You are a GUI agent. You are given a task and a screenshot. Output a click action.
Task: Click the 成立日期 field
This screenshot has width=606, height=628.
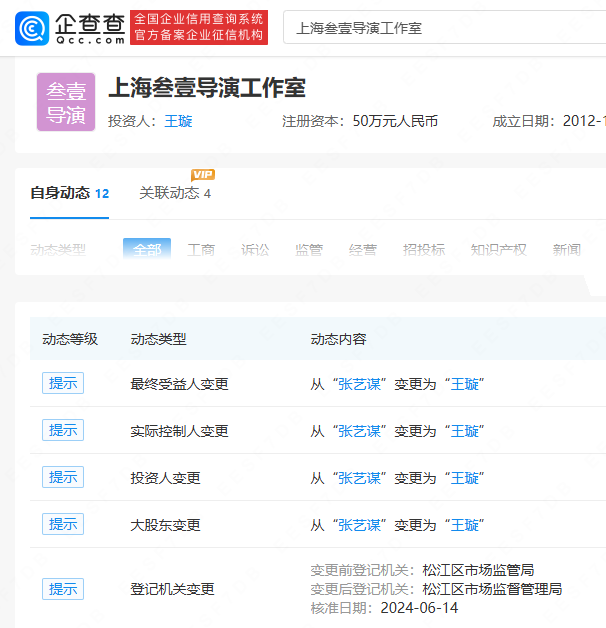click(x=549, y=121)
